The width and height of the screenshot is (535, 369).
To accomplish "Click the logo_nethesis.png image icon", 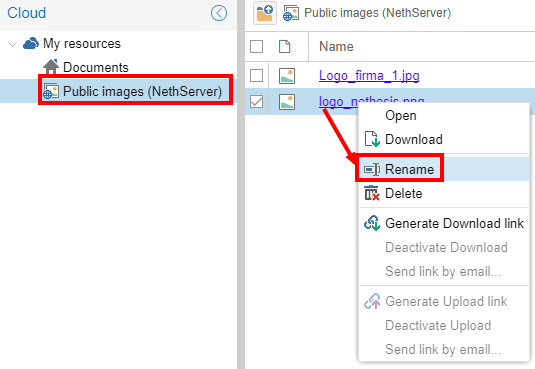I will 287,102.
